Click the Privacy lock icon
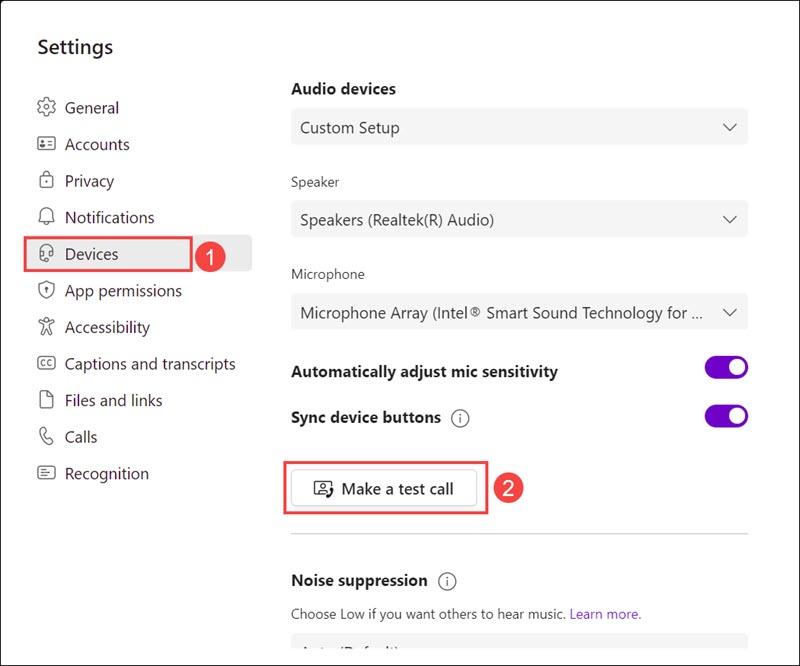The image size is (800, 666). (46, 181)
